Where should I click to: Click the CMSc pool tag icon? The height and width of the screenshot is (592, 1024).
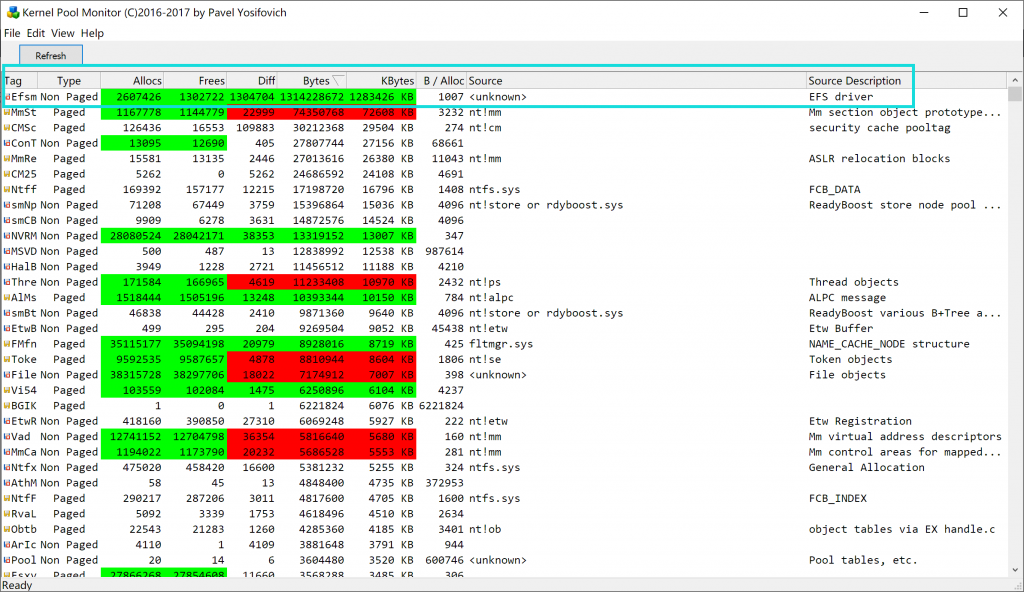tap(7, 127)
